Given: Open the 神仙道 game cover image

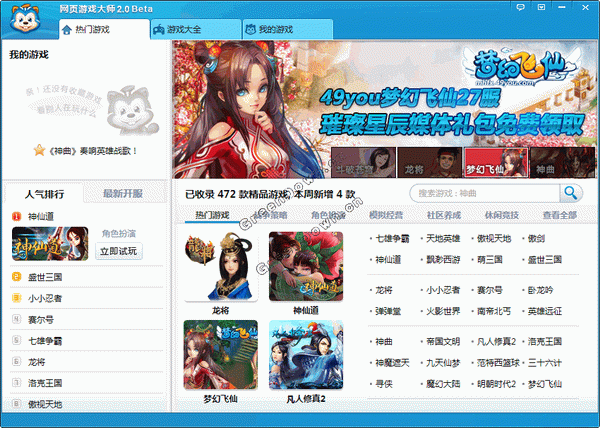Looking at the screenshot, I should coord(306,266).
